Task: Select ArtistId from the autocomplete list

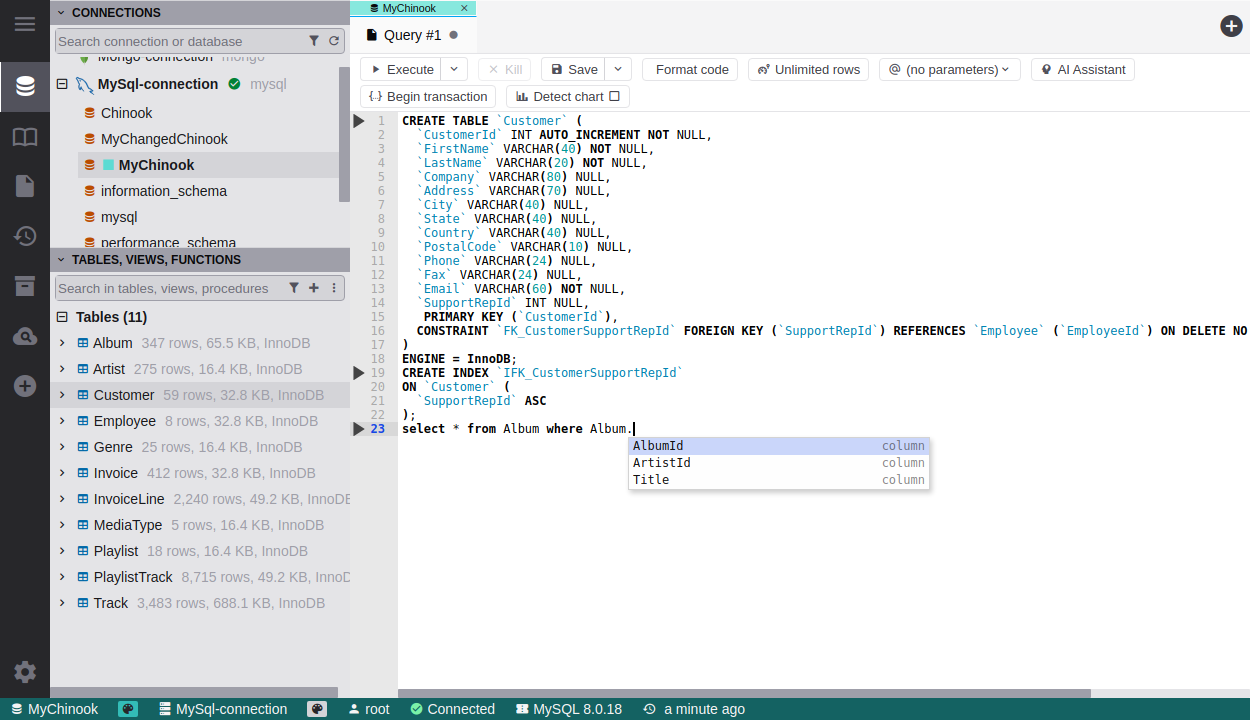Action: pos(661,463)
